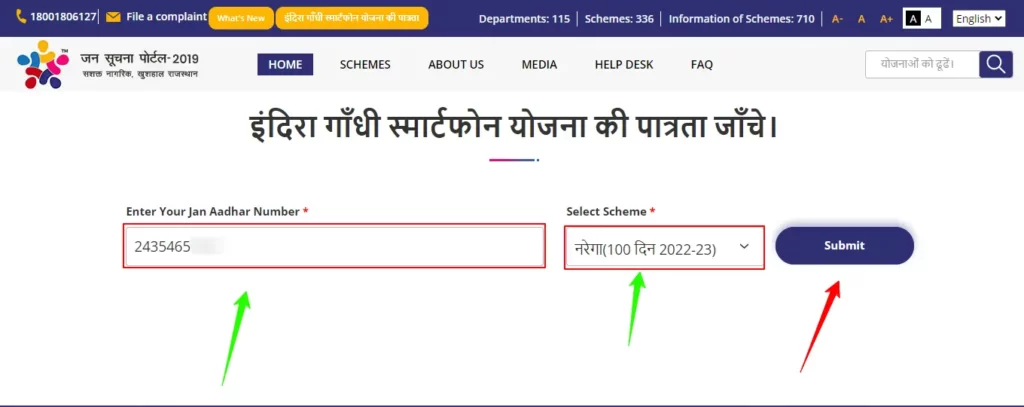Increase font size with A+ button
The width and height of the screenshot is (1024, 407).
[886, 19]
